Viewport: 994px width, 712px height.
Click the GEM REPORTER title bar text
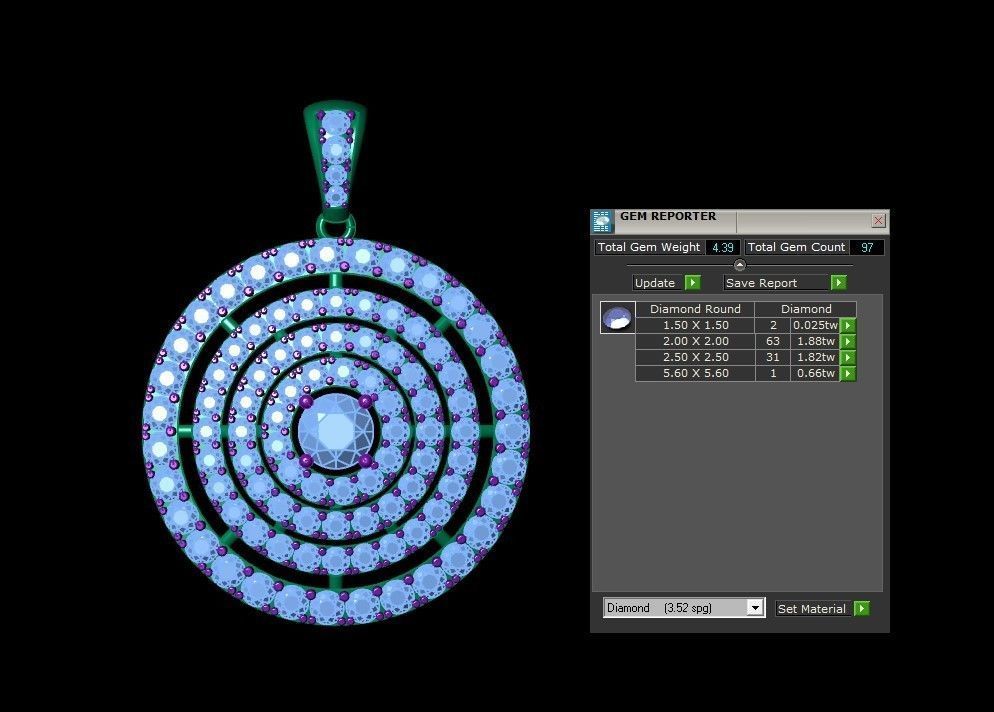[668, 216]
